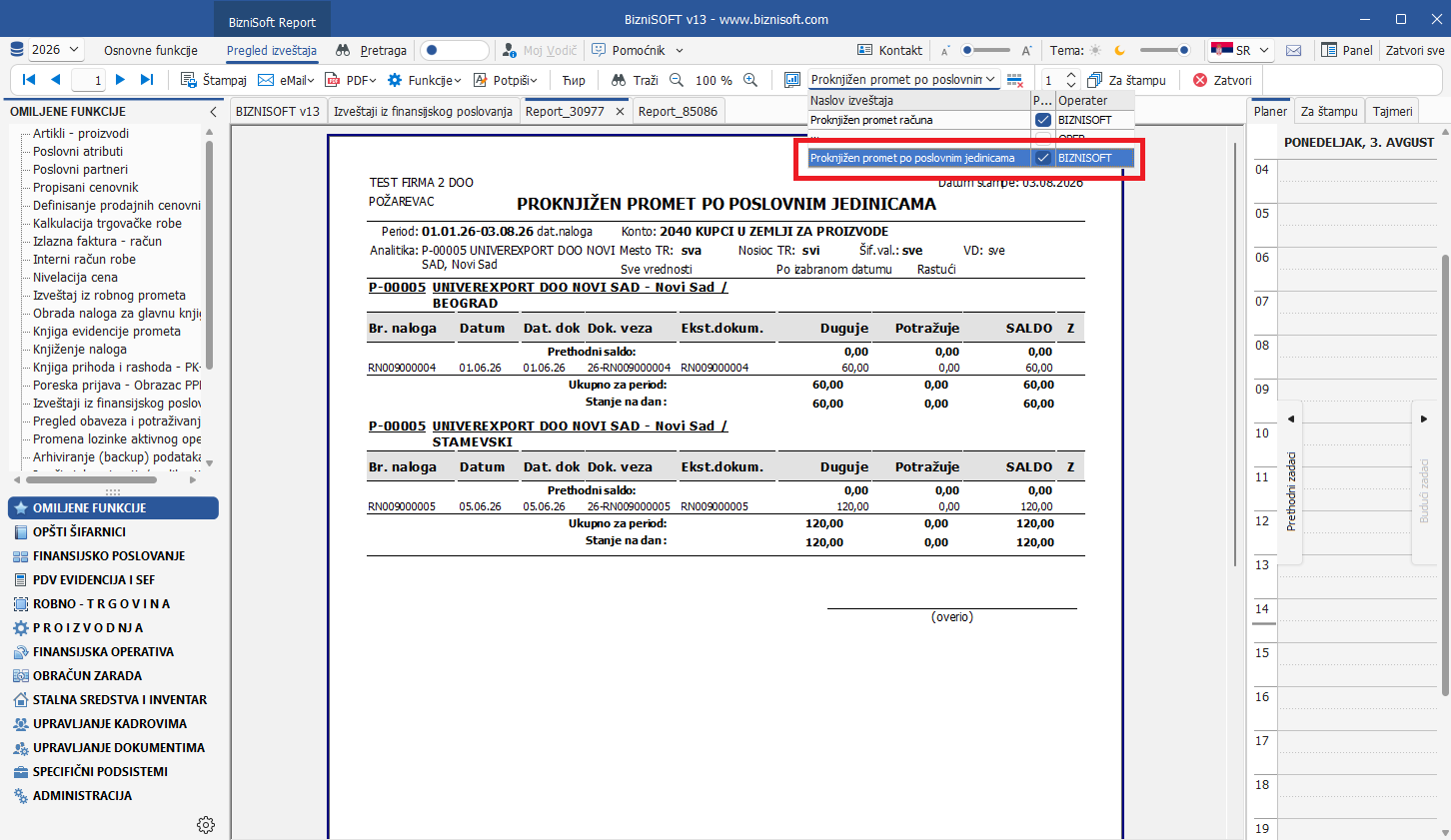
Task: Click the database icon beside year
Action: coord(17,50)
